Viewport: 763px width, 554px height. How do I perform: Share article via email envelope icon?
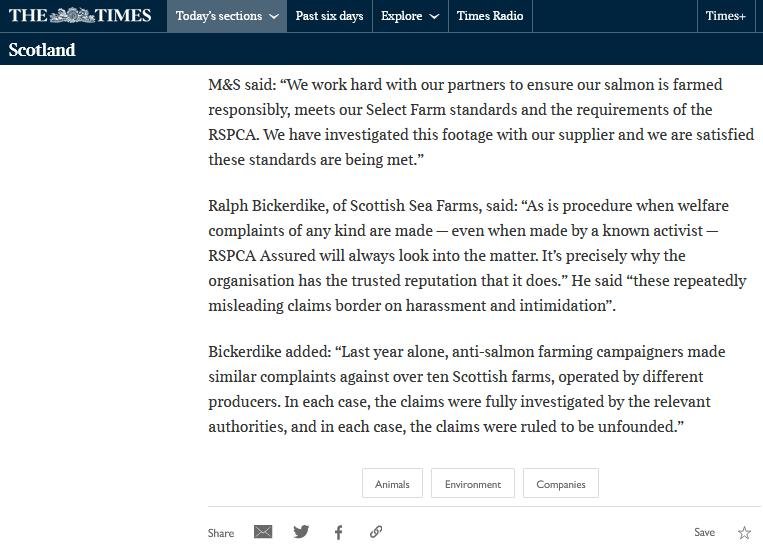pyautogui.click(x=263, y=532)
